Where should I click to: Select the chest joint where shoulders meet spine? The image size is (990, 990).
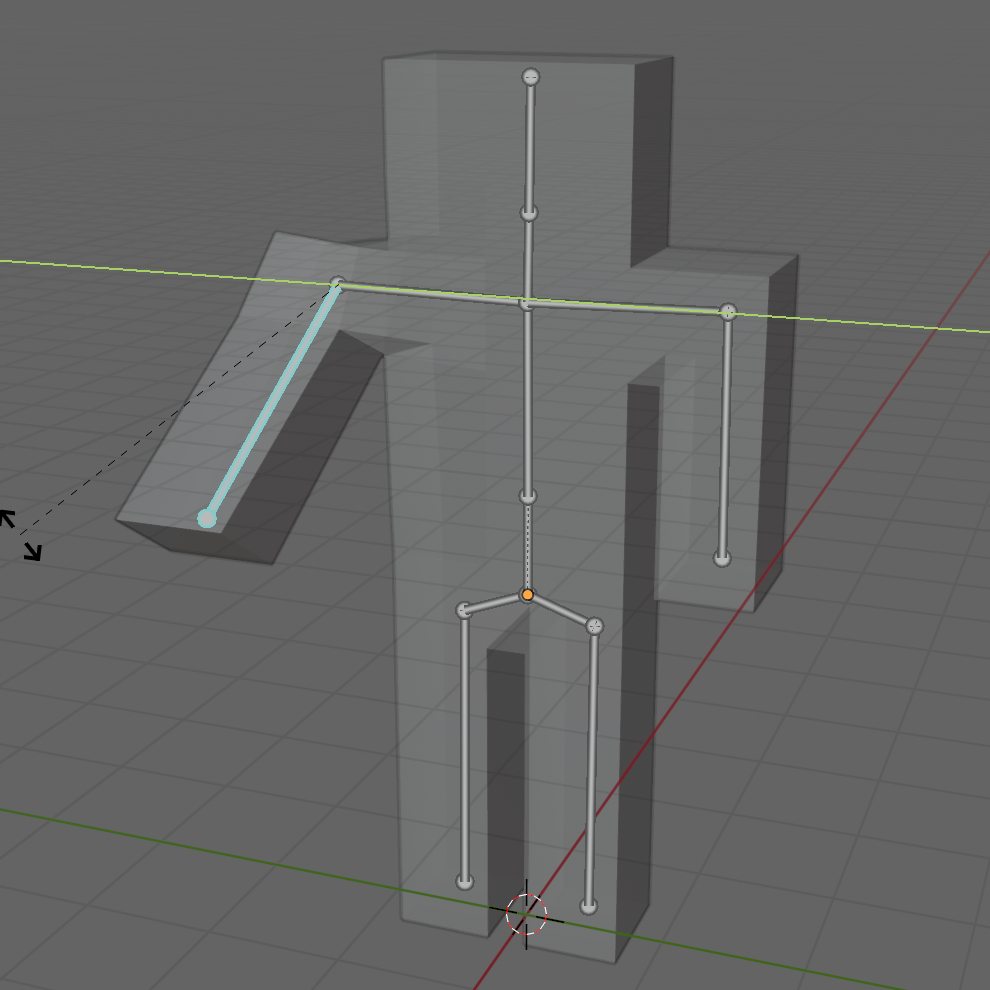tap(528, 302)
